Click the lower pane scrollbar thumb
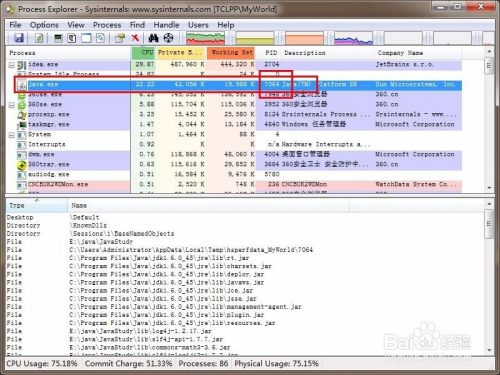 (489, 224)
